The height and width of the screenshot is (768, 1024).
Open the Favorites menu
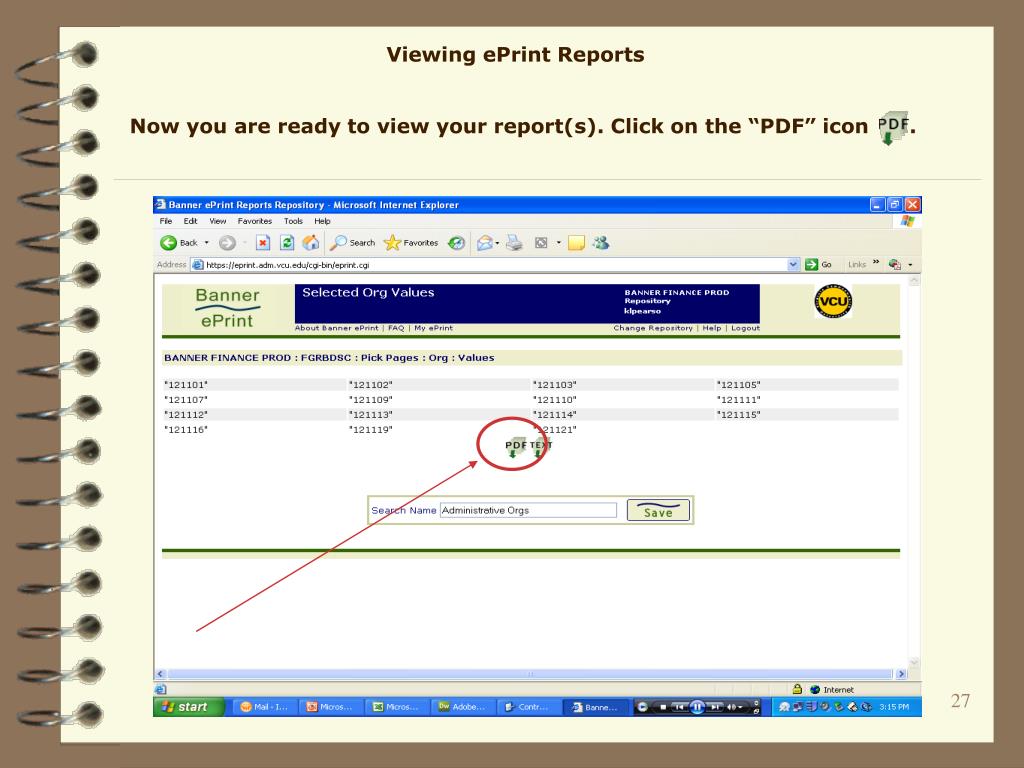tap(255, 221)
